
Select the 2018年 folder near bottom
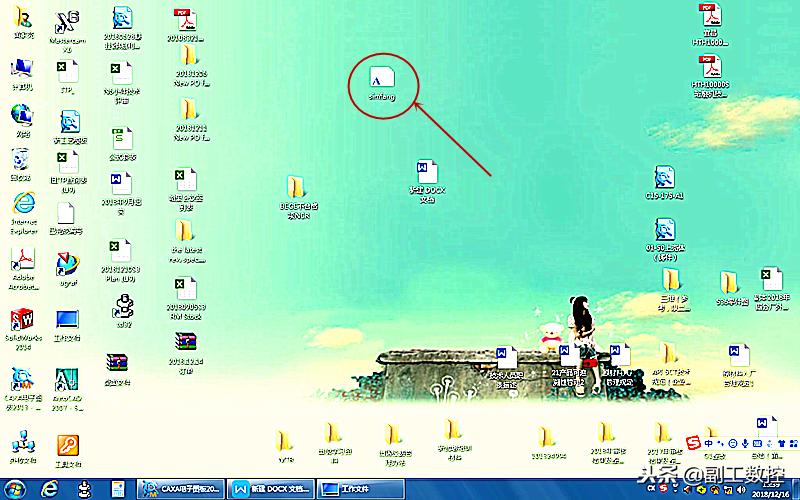click(x=607, y=442)
